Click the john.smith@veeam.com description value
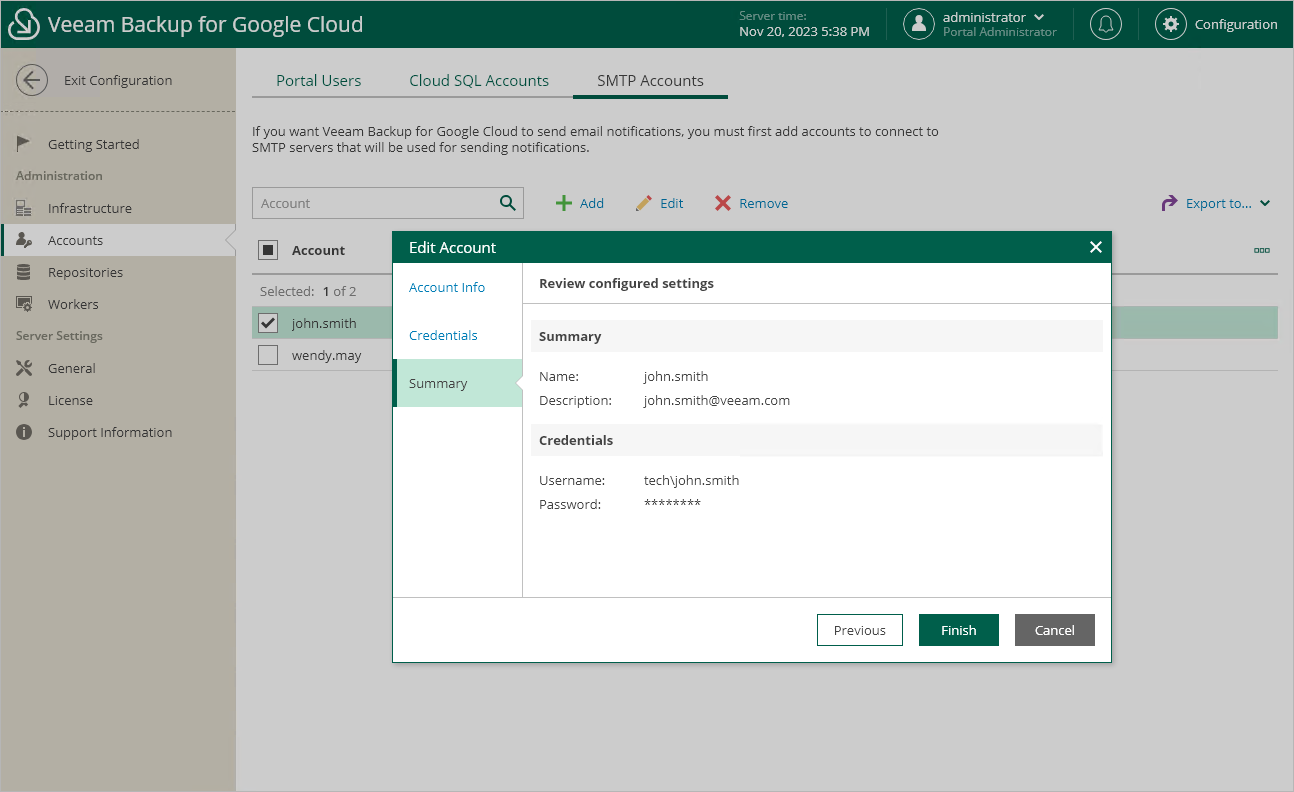 pyautogui.click(x=717, y=401)
